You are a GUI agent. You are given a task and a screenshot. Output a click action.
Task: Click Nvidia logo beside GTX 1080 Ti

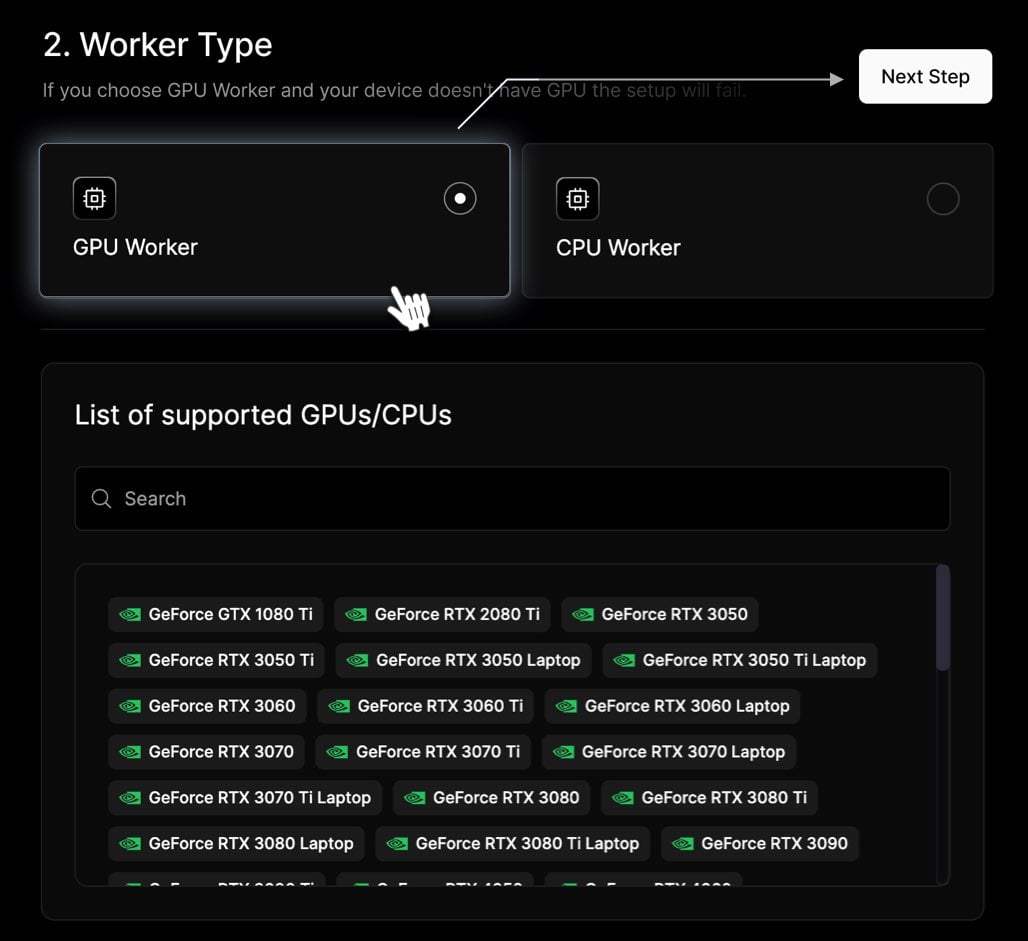tap(130, 614)
